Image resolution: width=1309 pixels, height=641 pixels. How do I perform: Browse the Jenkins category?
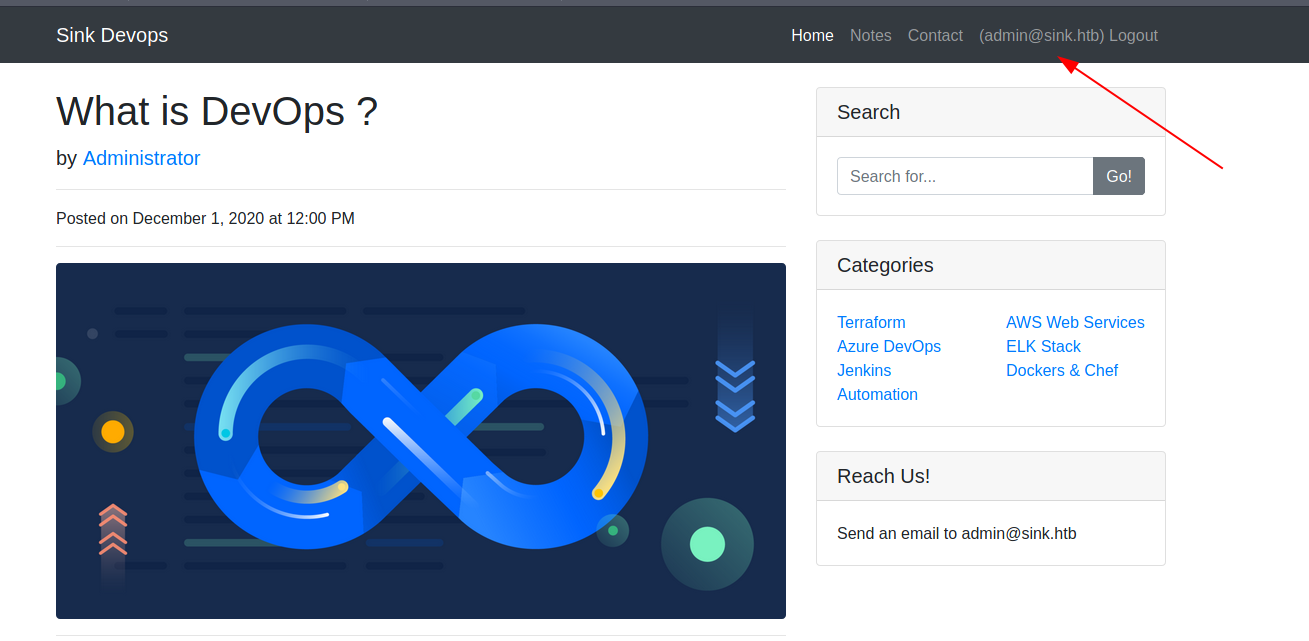[x=863, y=370]
